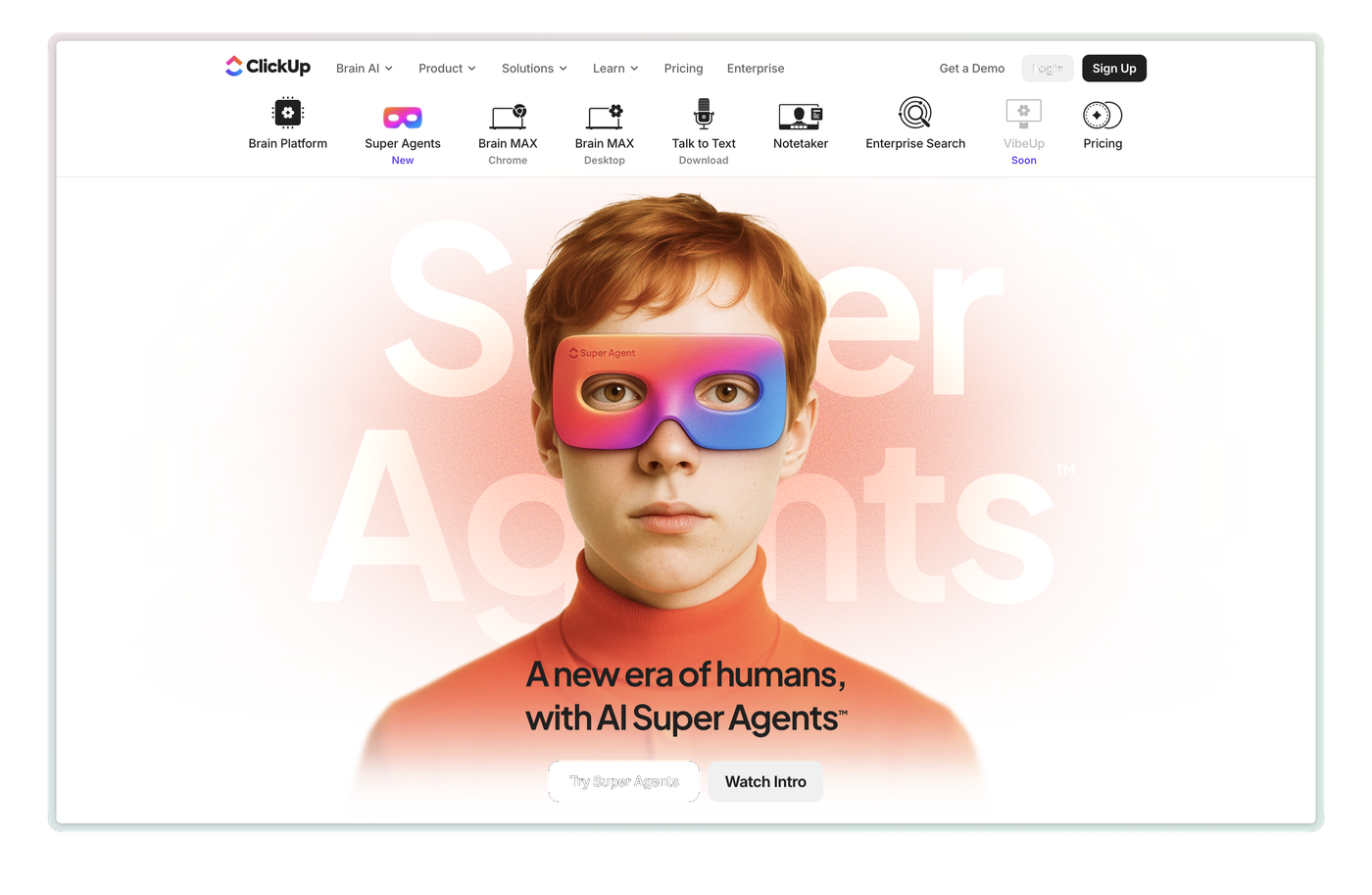Click the Get a Demo link
1372x895 pixels.
(x=972, y=69)
